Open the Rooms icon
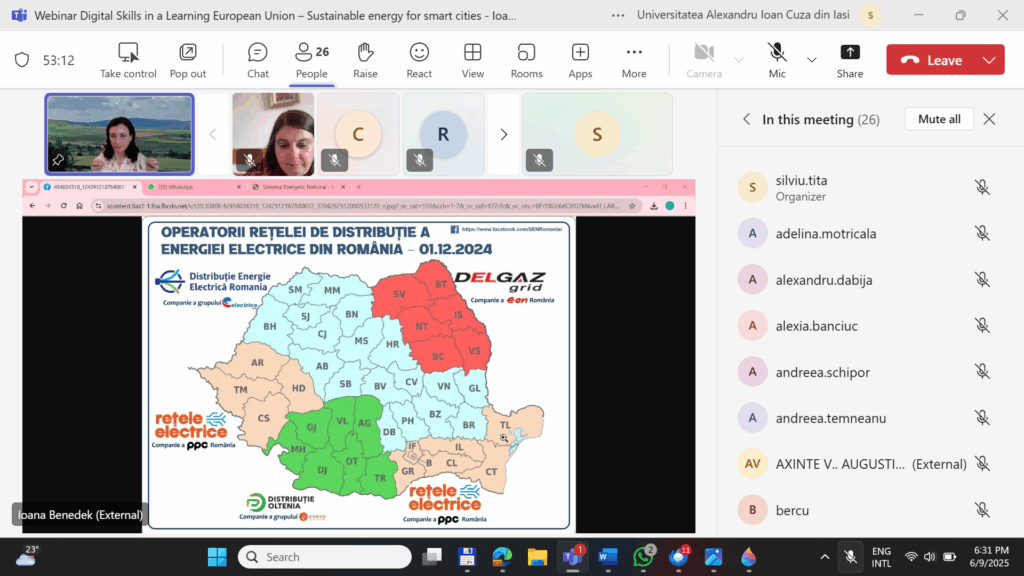The image size is (1024, 576). click(x=526, y=59)
